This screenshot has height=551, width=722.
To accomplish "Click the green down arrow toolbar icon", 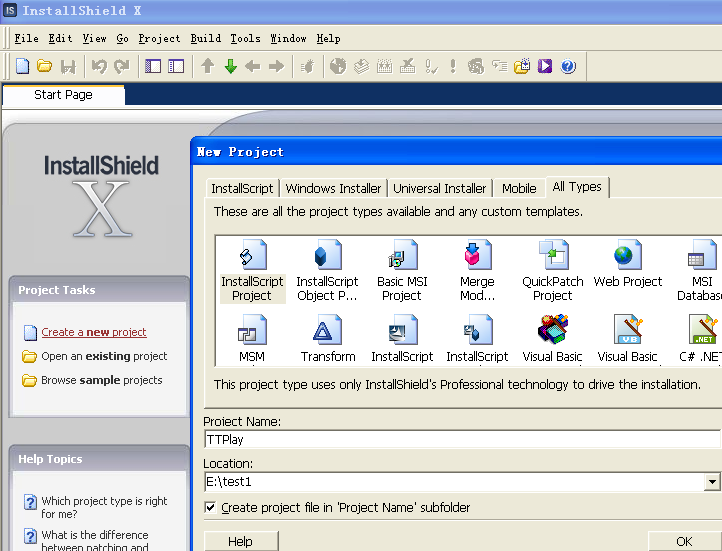I will point(231,66).
